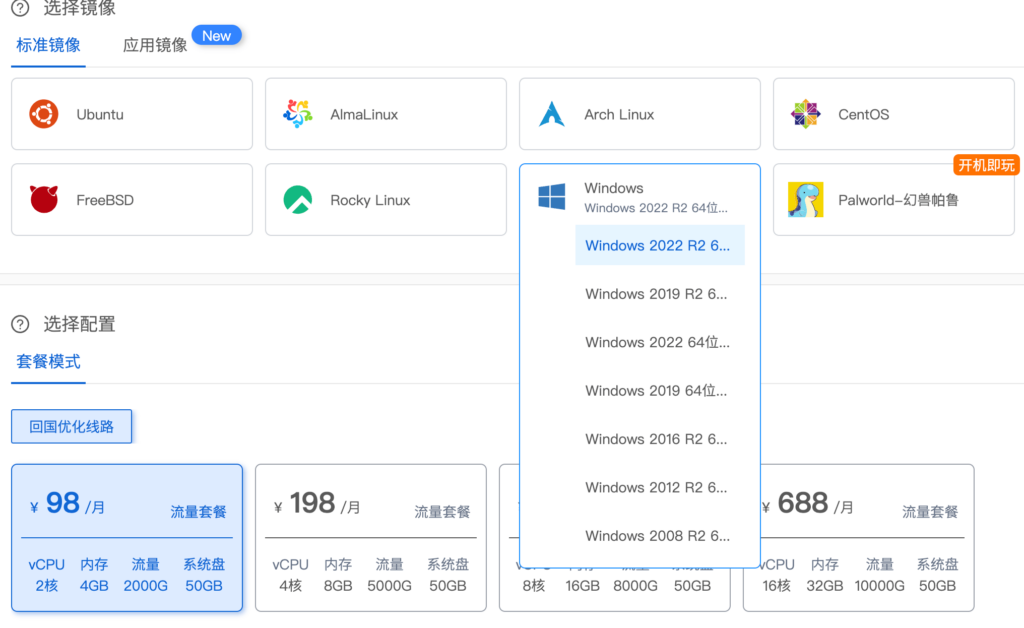Click the FreeBSD red daemon logo
The height and width of the screenshot is (628, 1024).
click(44, 199)
